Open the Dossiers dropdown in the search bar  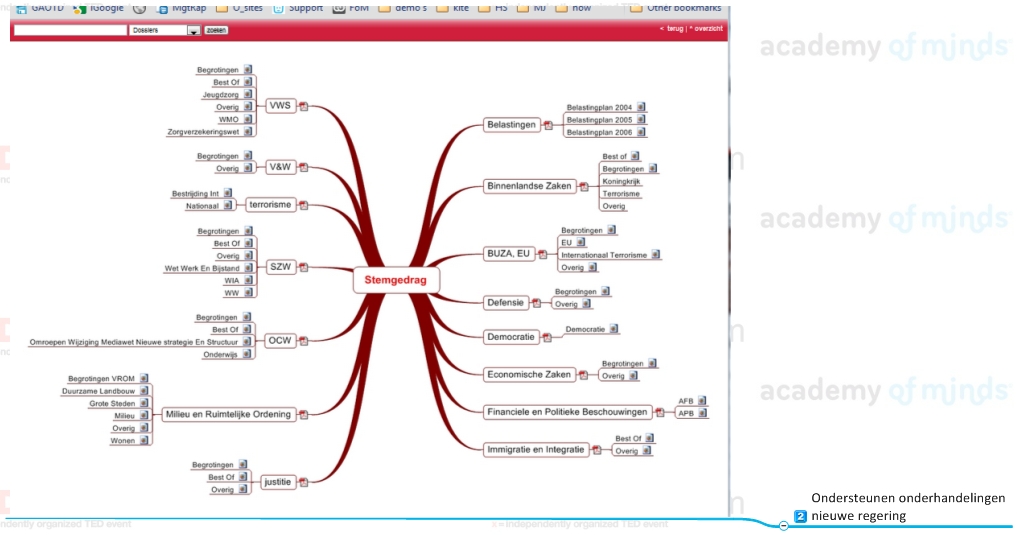pos(194,30)
